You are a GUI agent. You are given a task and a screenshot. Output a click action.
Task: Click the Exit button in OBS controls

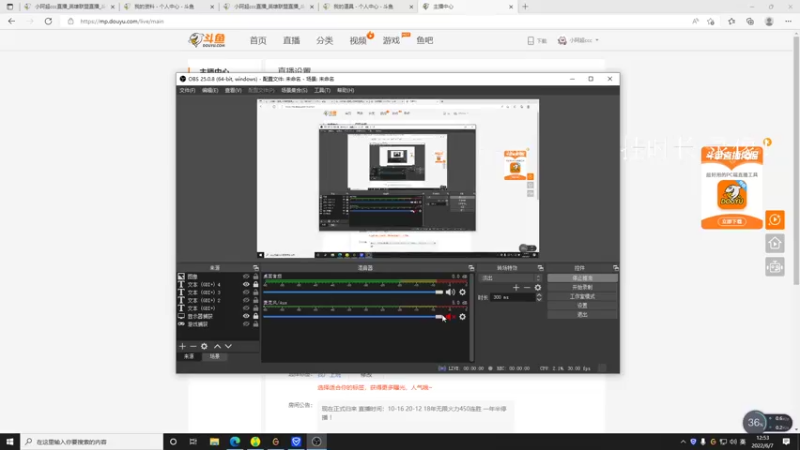point(582,315)
